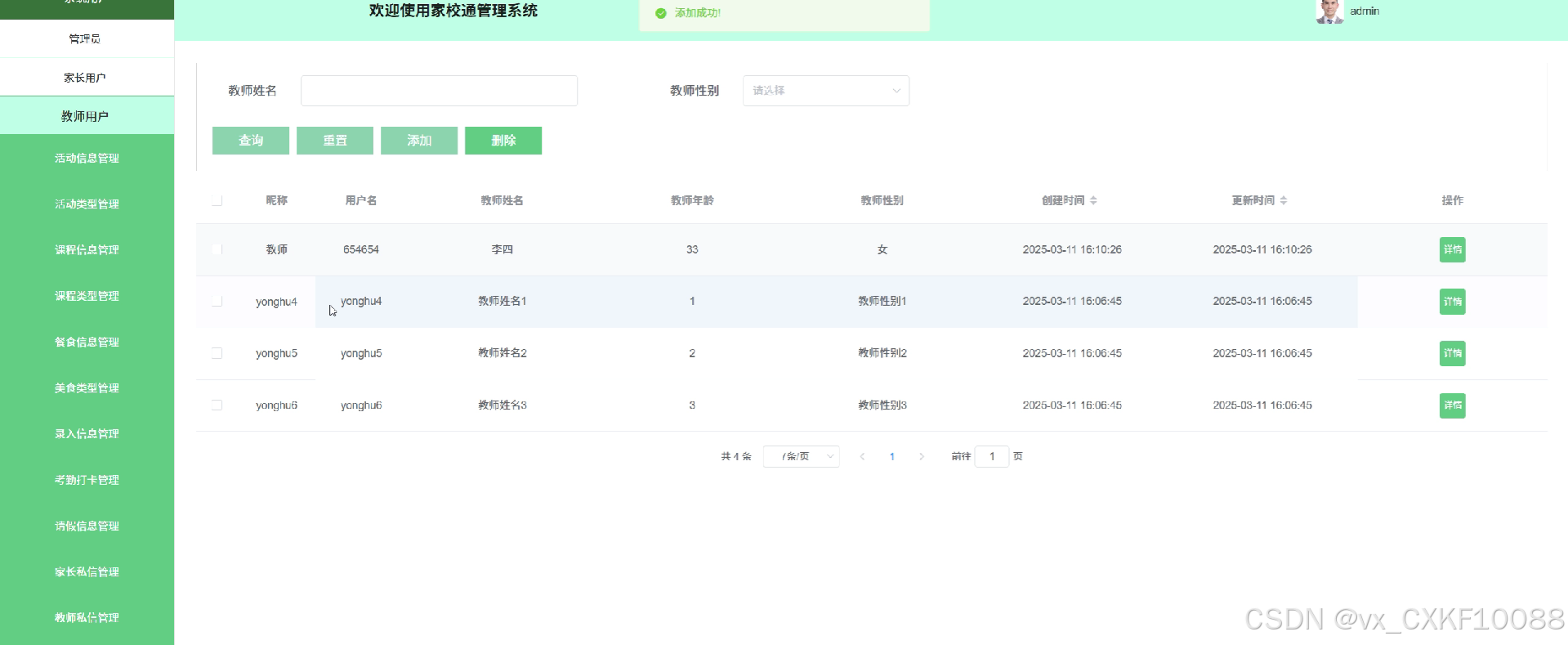Click the admin username label
Viewport: 1568px width, 645px height.
pos(1365,11)
